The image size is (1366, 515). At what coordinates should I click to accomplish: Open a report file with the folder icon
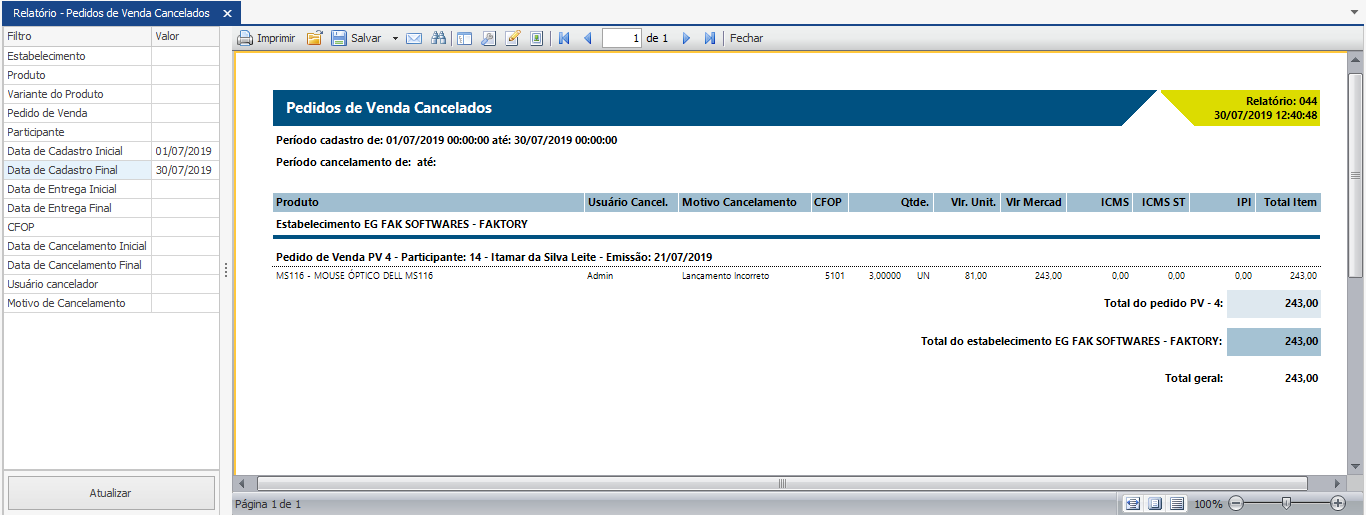[314, 38]
